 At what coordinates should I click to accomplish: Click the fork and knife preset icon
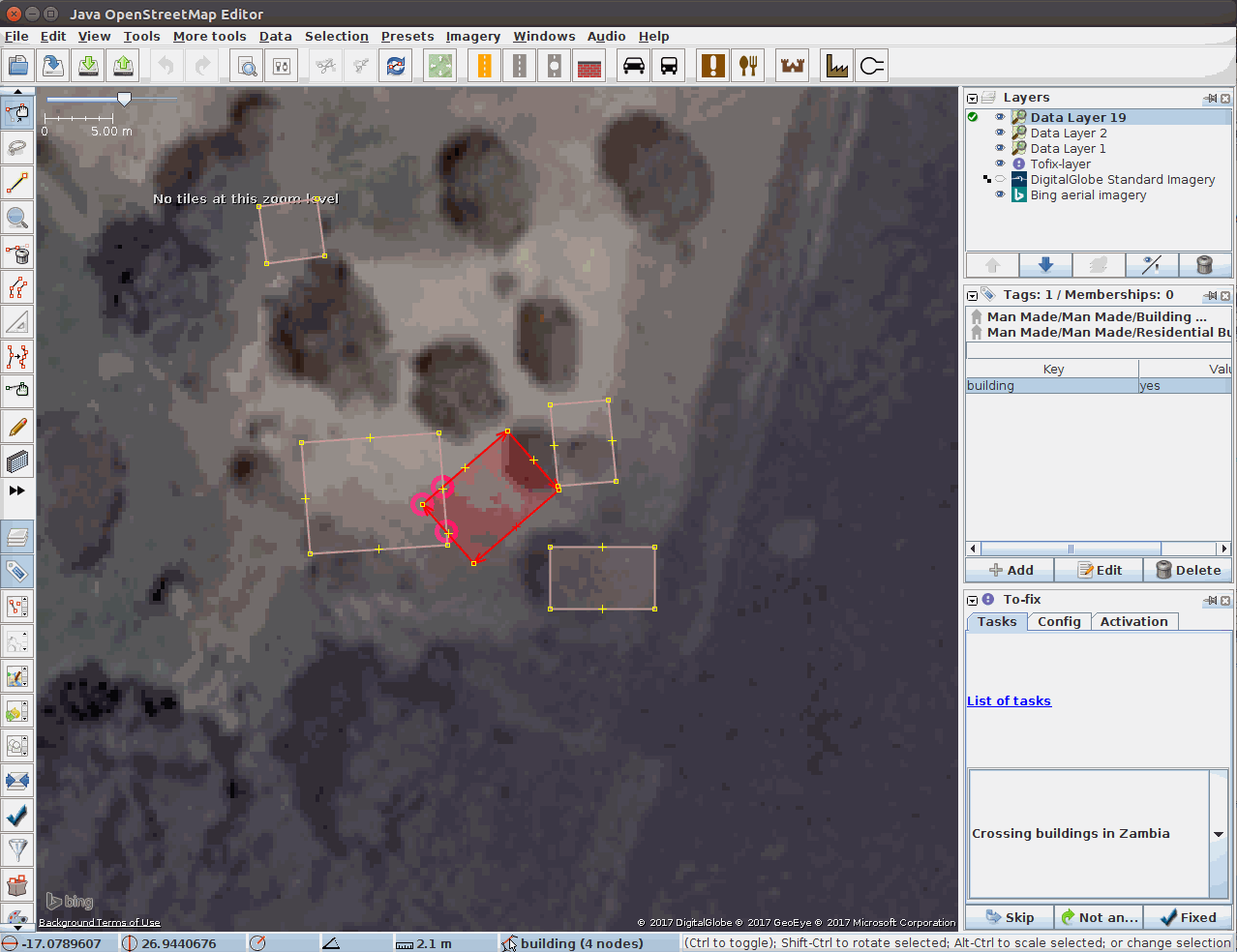click(x=748, y=66)
